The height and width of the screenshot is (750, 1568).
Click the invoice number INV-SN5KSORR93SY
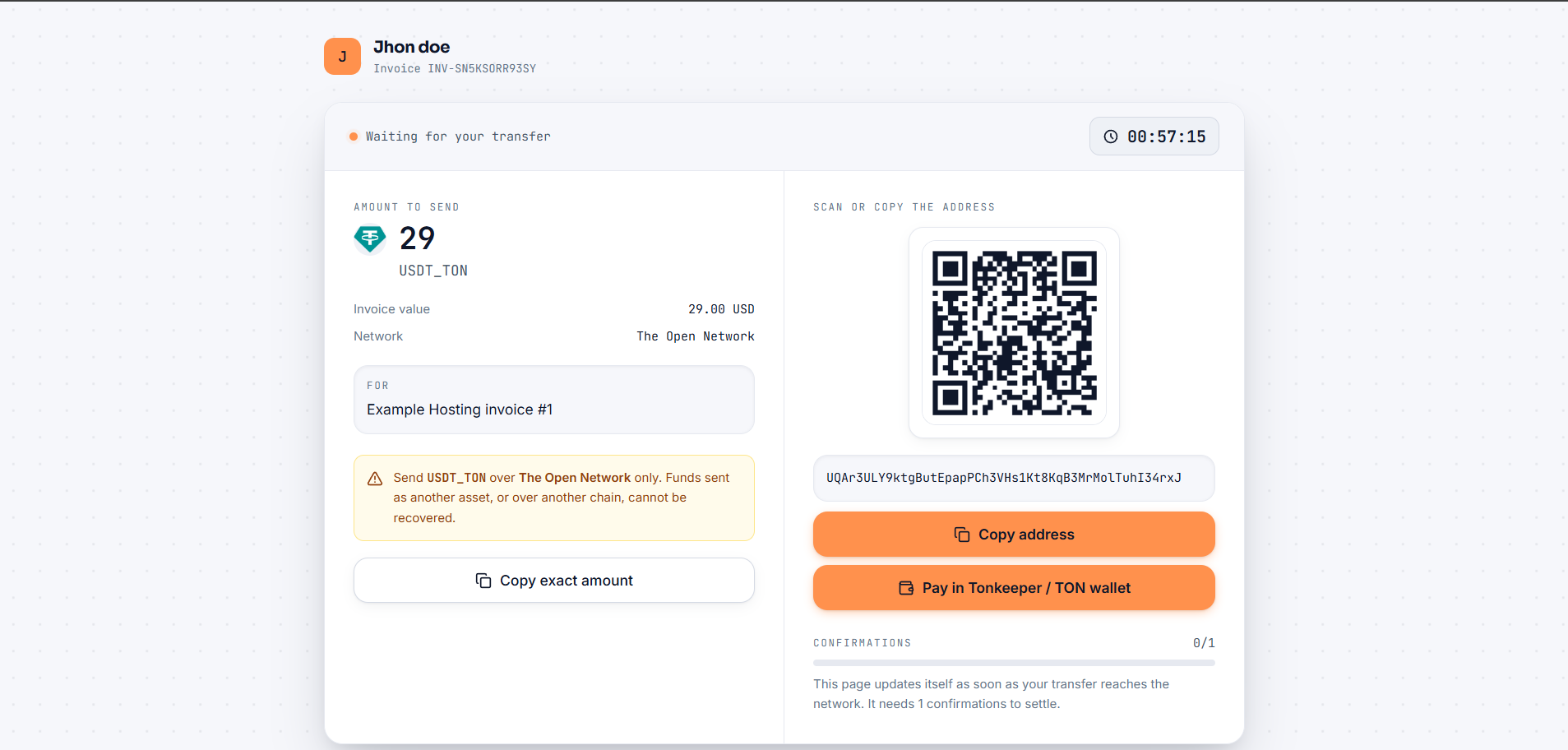(x=482, y=69)
